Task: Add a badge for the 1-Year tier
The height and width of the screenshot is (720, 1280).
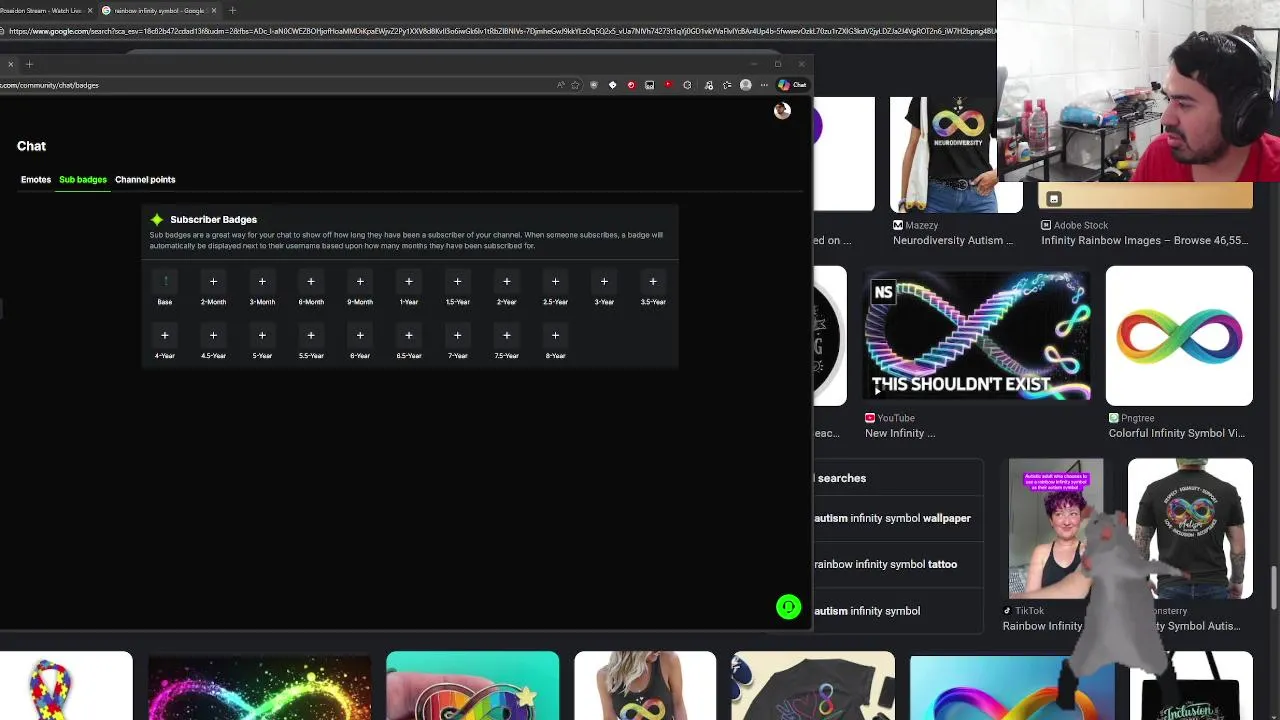Action: [x=409, y=282]
